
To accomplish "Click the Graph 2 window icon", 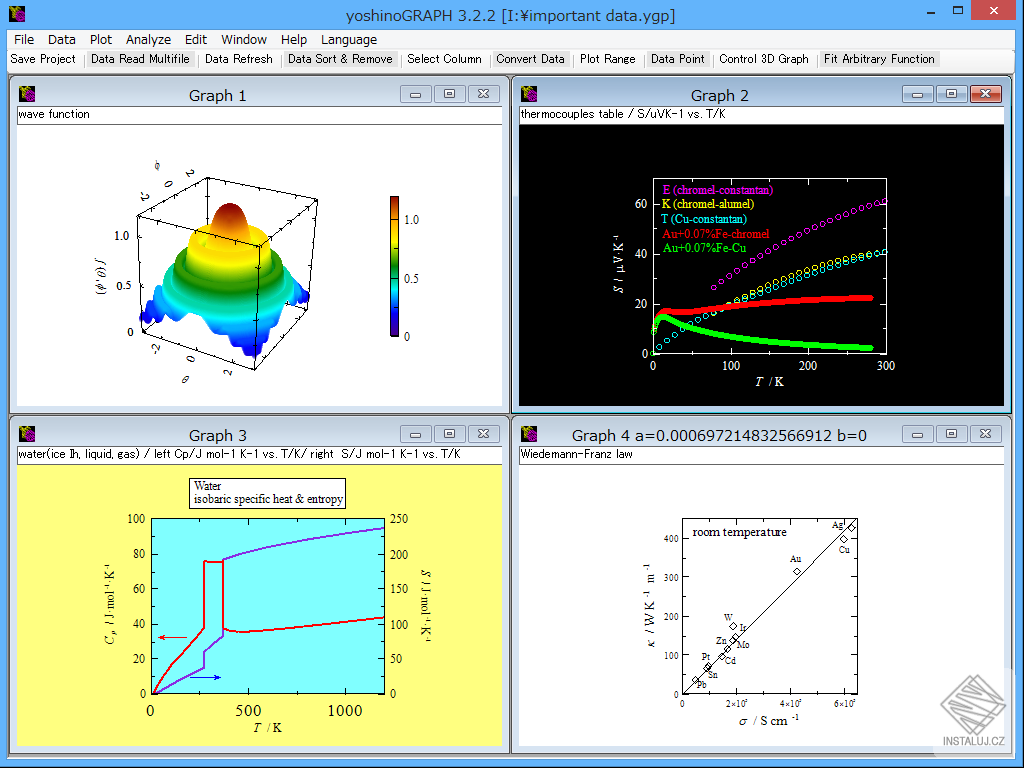I will (529, 94).
